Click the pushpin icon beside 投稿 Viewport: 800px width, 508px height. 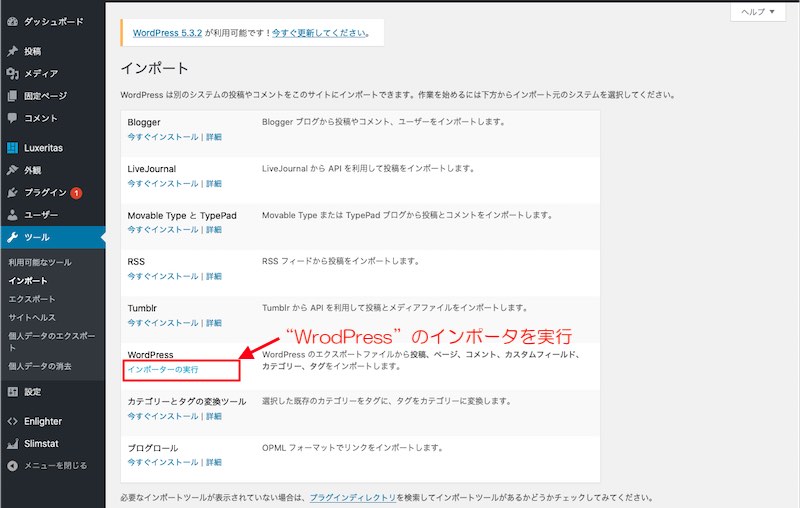[x=13, y=51]
